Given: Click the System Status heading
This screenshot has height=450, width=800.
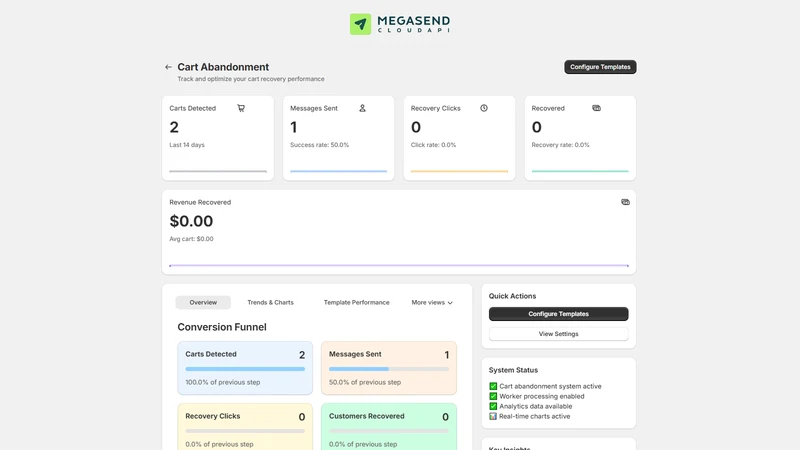Looking at the screenshot, I should coord(513,370).
